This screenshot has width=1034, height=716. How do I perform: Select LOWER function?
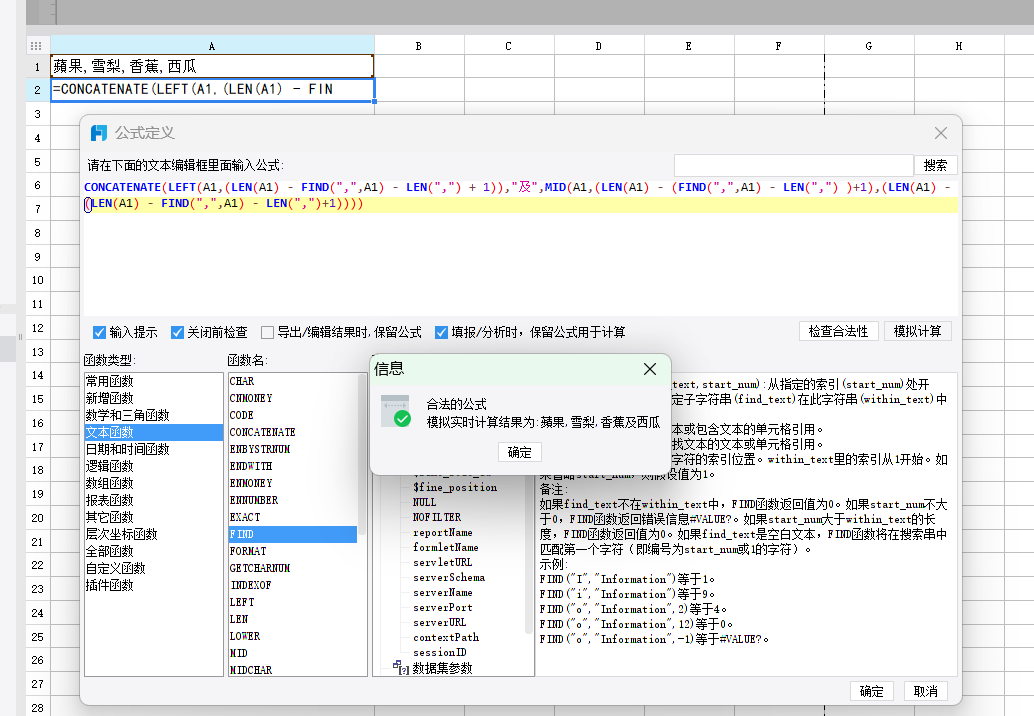pyautogui.click(x=293, y=636)
